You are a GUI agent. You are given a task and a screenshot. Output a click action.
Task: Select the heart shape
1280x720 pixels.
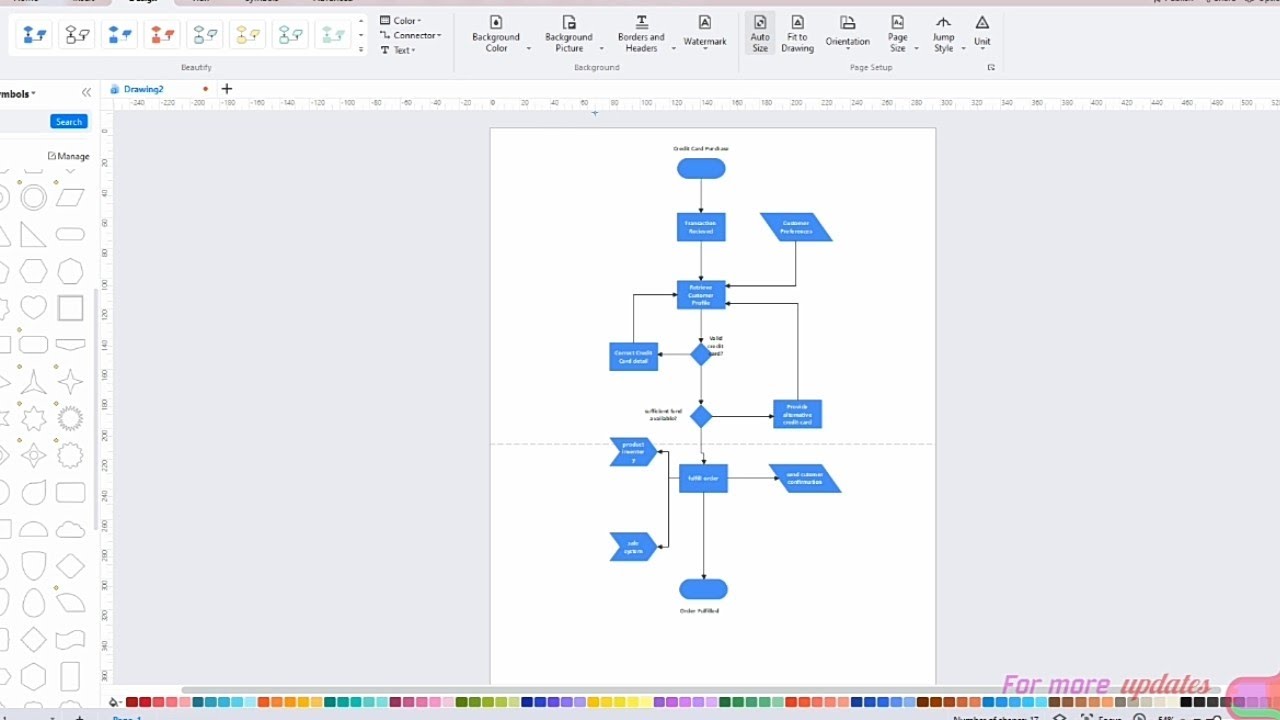coord(34,308)
